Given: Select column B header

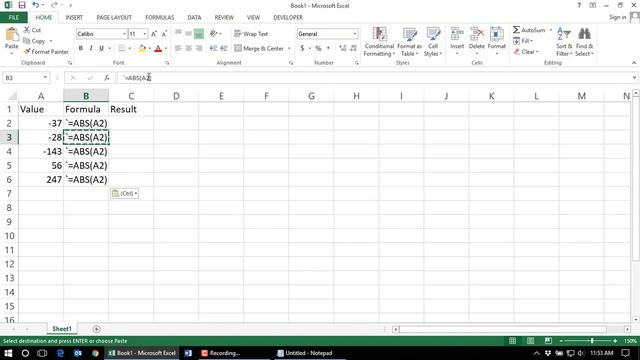Looking at the screenshot, I should click(86, 96).
